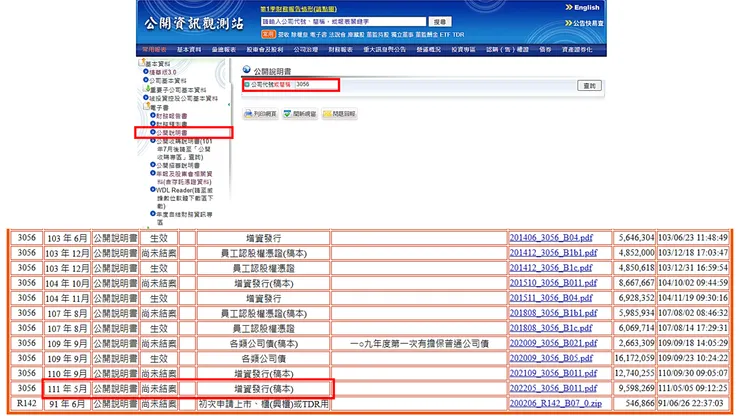
Task: Open 認購(售)權證 menu
Action: click(x=507, y=49)
